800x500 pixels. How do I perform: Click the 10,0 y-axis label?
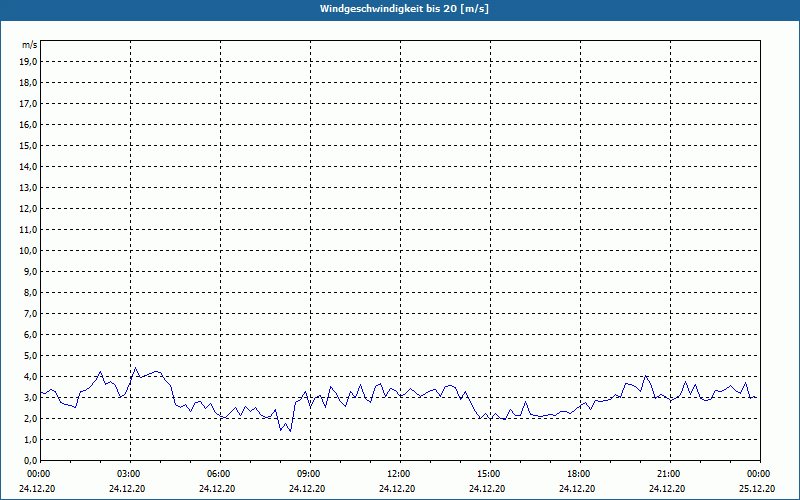point(29,250)
